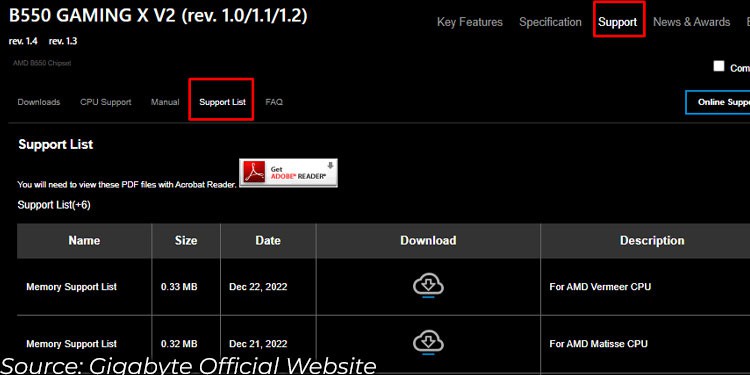Click the Date column header
Screen dimensions: 750x375
tap(268, 240)
